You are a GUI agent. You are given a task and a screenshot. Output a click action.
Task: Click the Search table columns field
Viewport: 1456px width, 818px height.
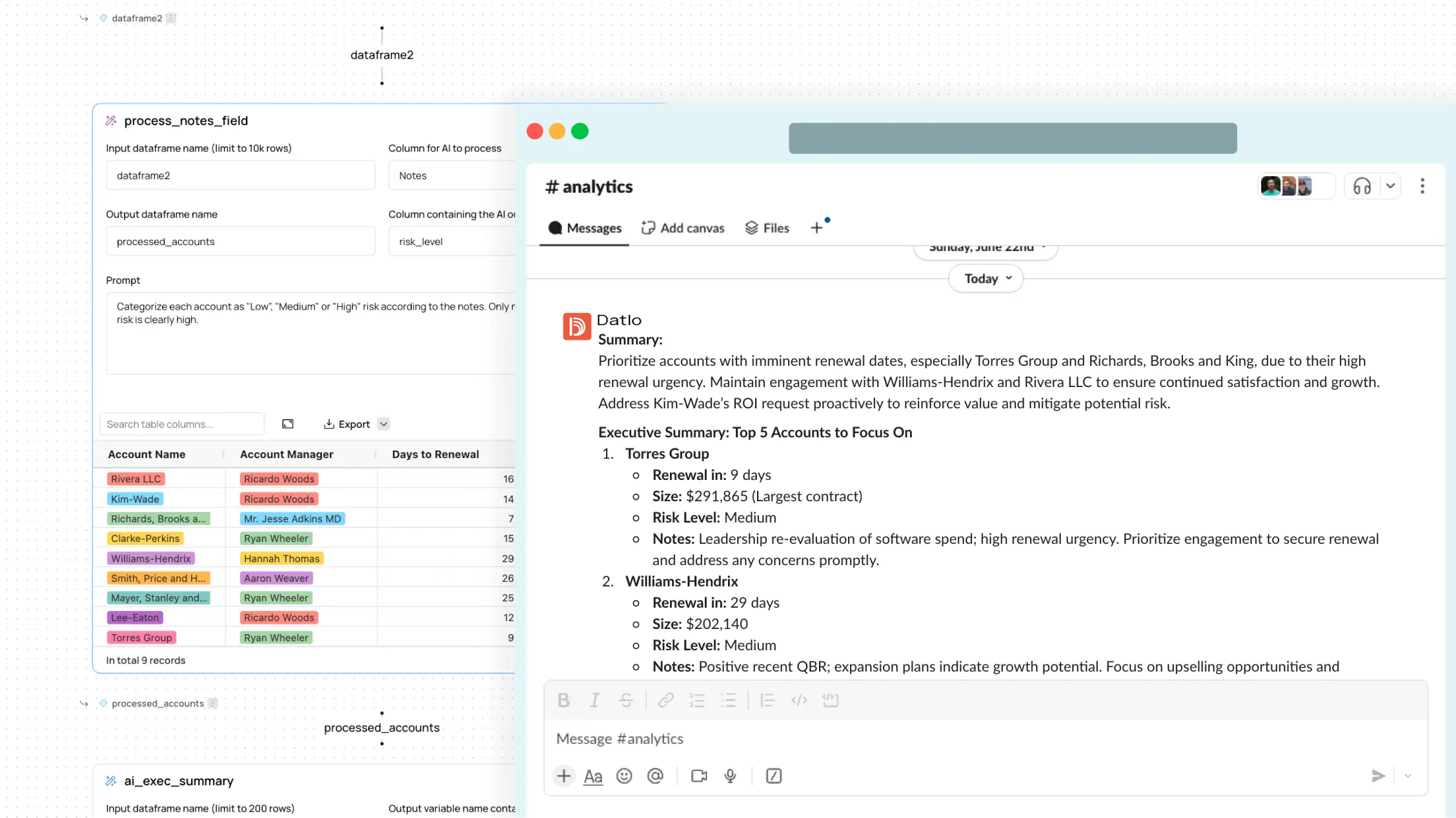click(x=182, y=424)
